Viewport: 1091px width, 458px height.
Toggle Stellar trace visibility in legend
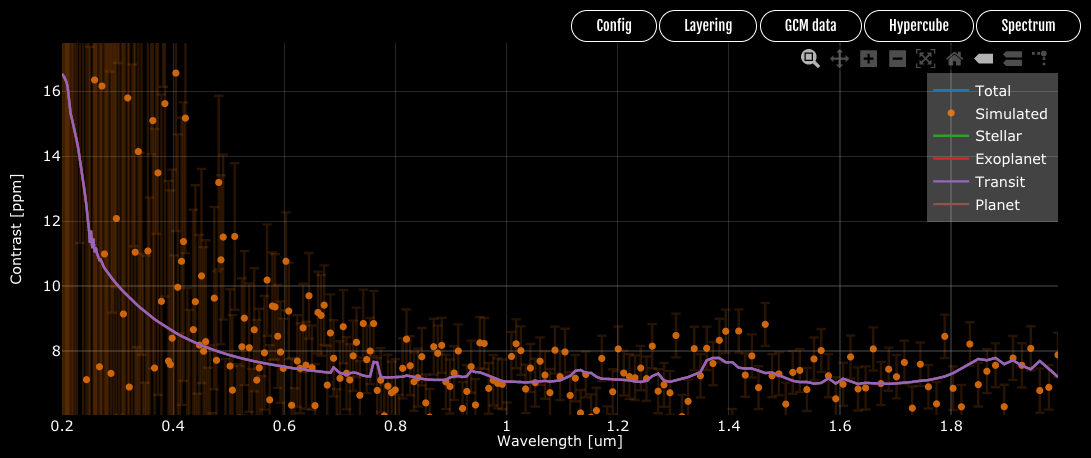coord(992,136)
